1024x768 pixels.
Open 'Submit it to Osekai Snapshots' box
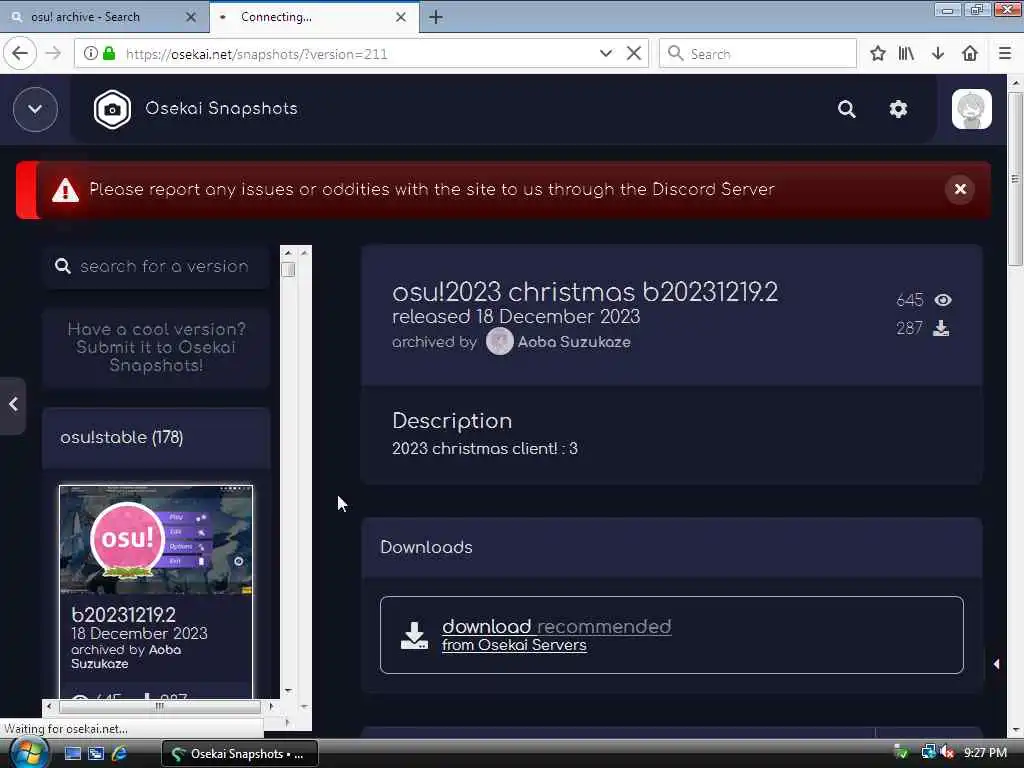tap(156, 347)
